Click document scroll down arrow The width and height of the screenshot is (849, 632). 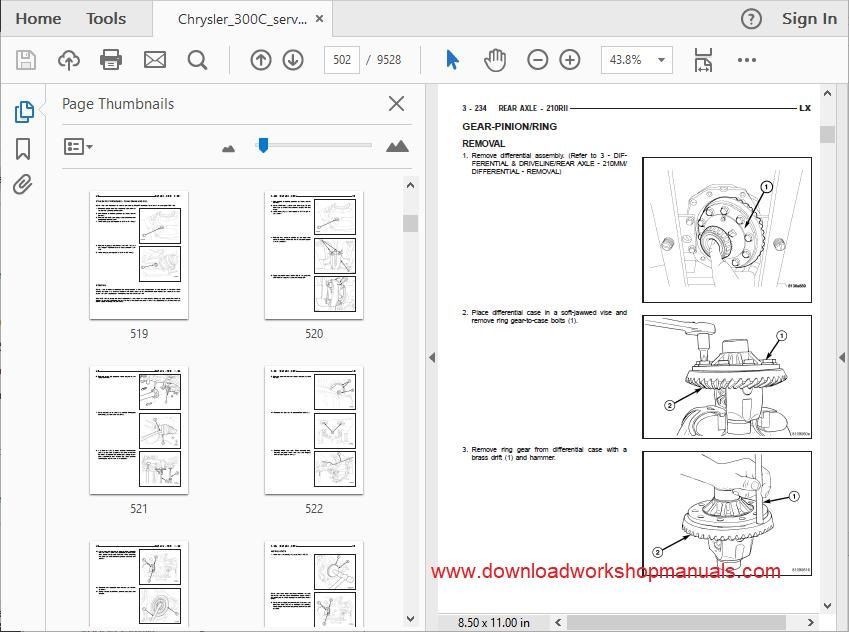(x=827, y=605)
